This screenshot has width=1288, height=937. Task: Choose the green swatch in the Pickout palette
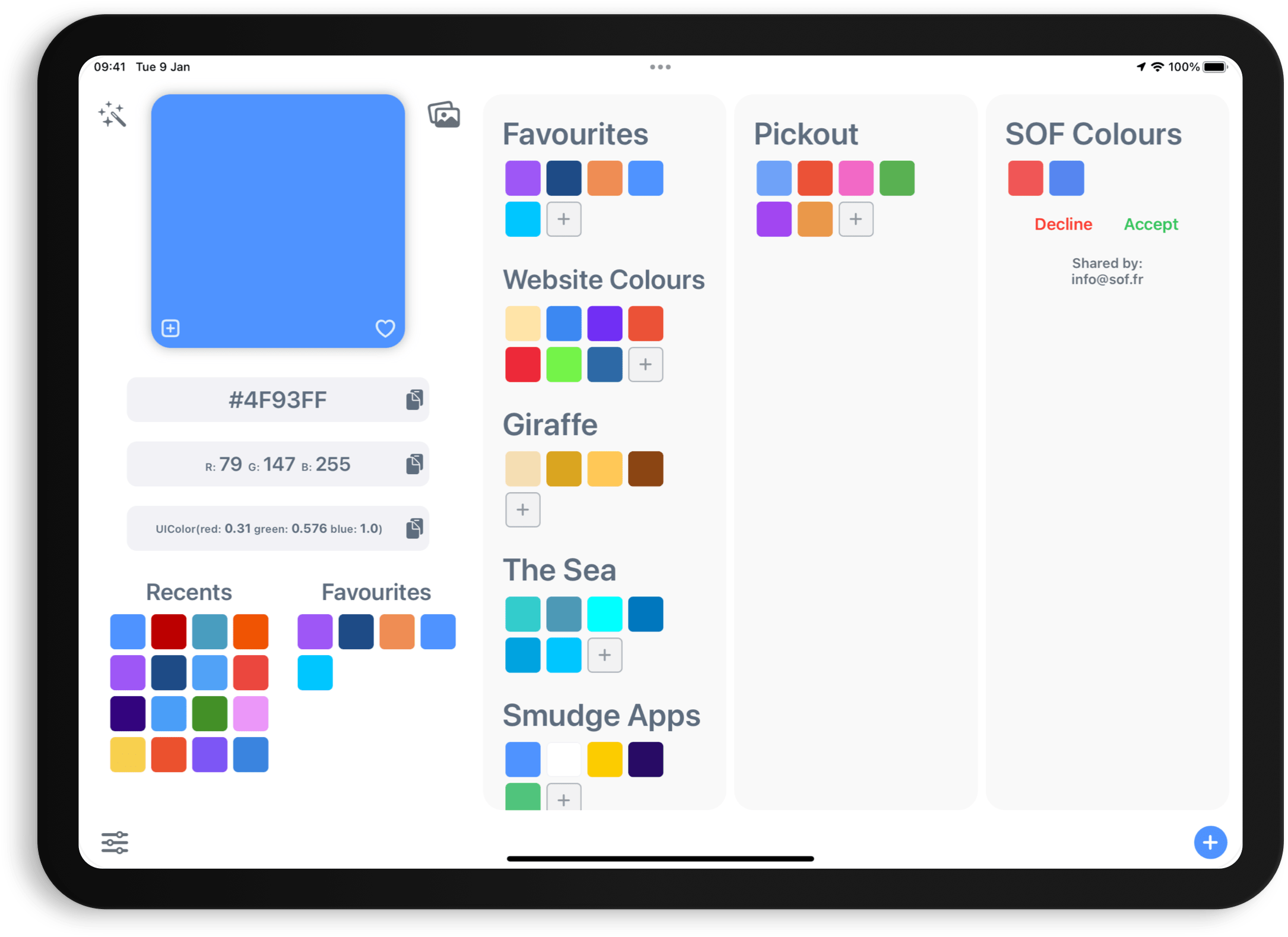896,178
